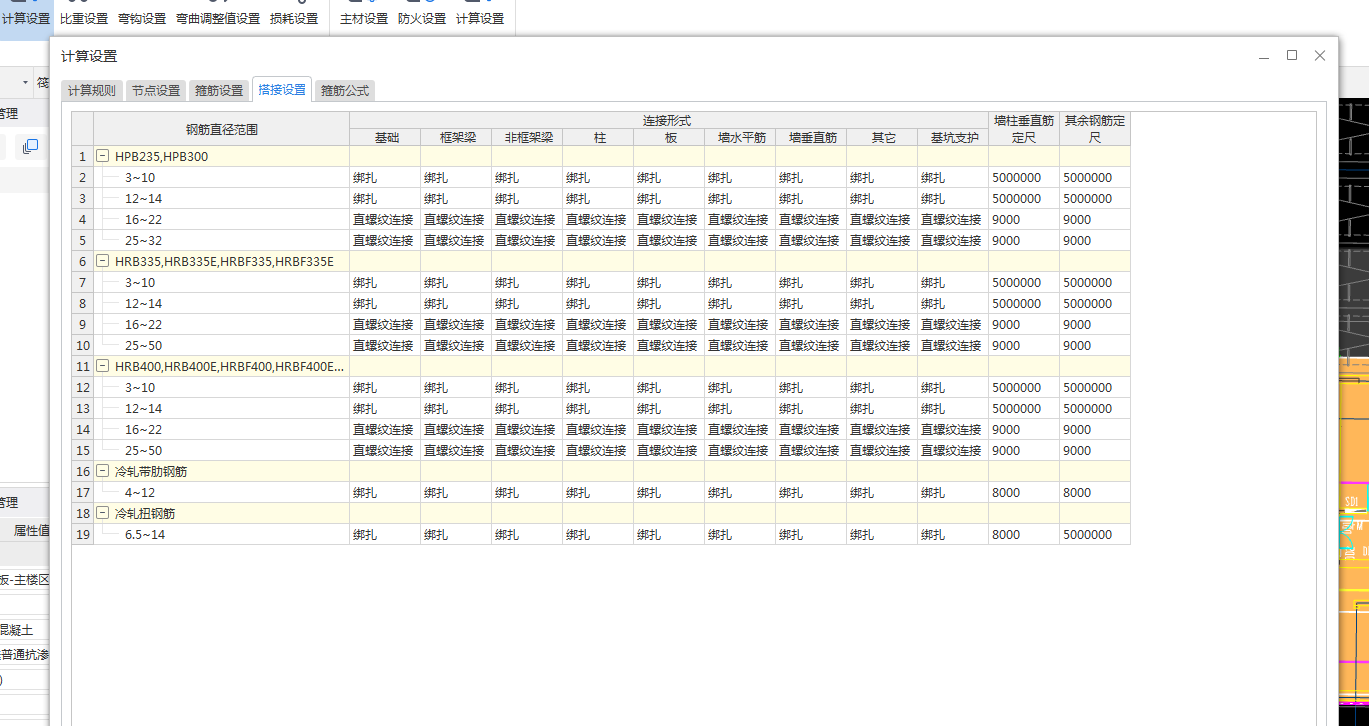The width and height of the screenshot is (1369, 726).
Task: Click 计算设置 next to 防火设置
Action: pos(480,19)
